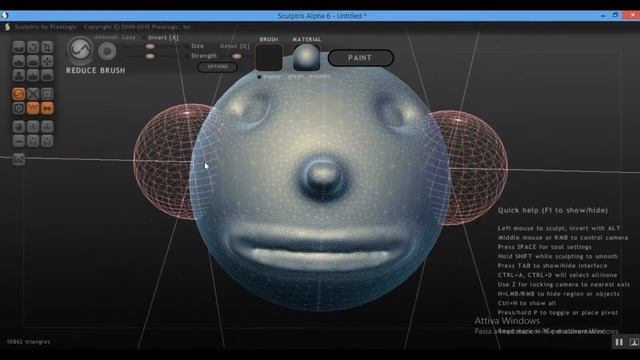Toggle the Enable radio under Brush
This screenshot has height=360, width=640.
(259, 76)
